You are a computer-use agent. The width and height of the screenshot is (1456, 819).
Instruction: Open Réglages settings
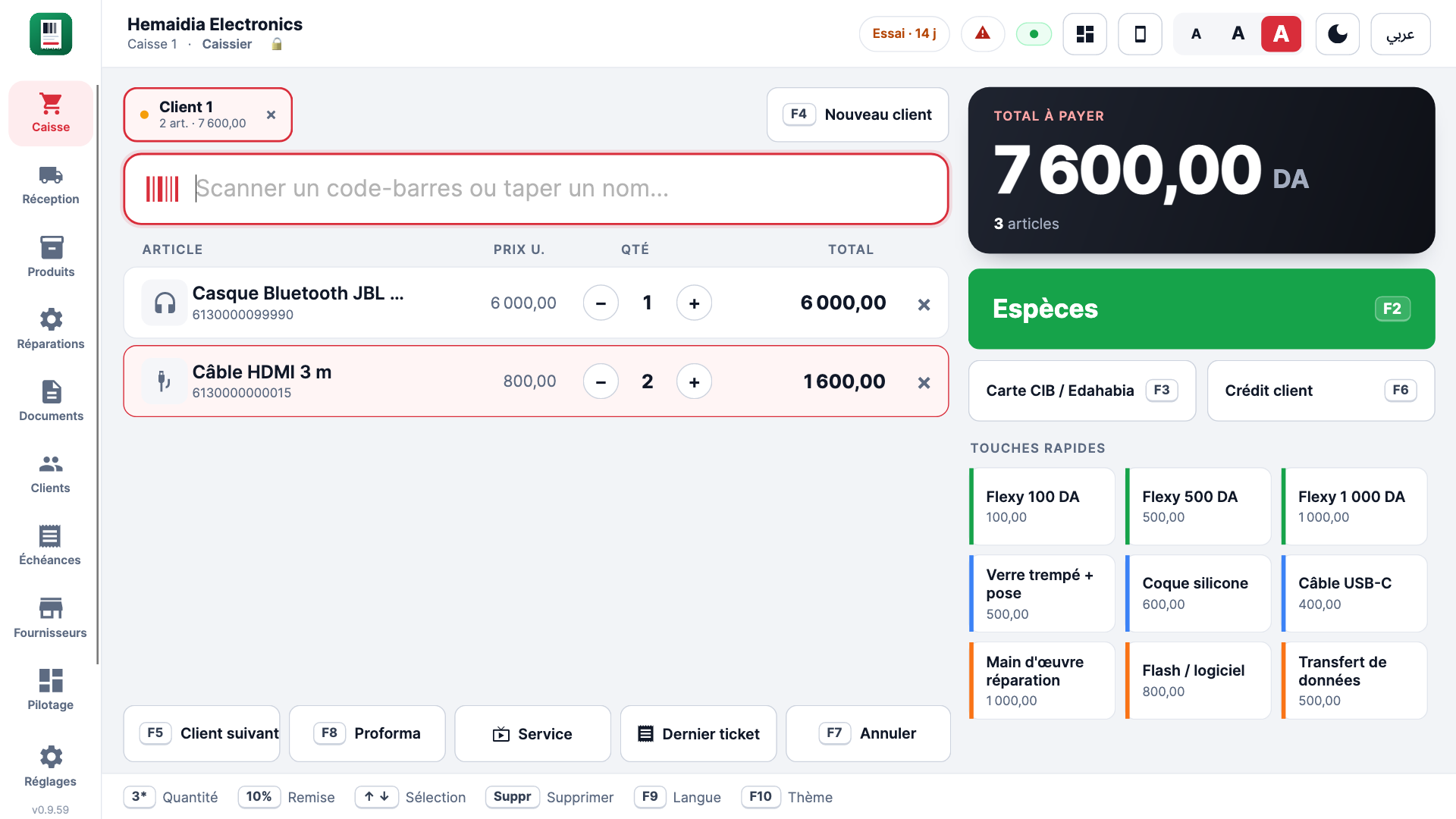click(x=51, y=767)
